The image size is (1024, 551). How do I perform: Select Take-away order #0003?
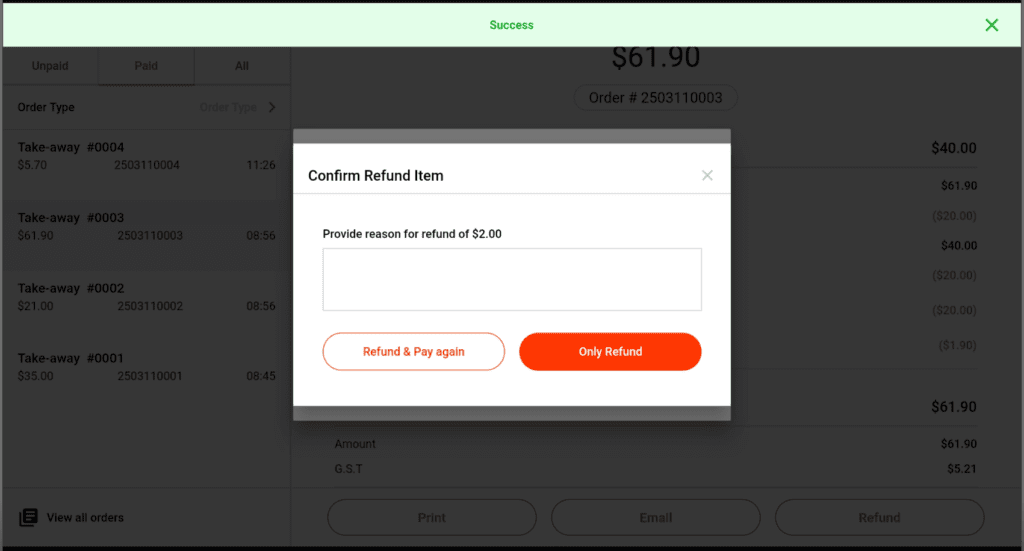click(x=146, y=227)
